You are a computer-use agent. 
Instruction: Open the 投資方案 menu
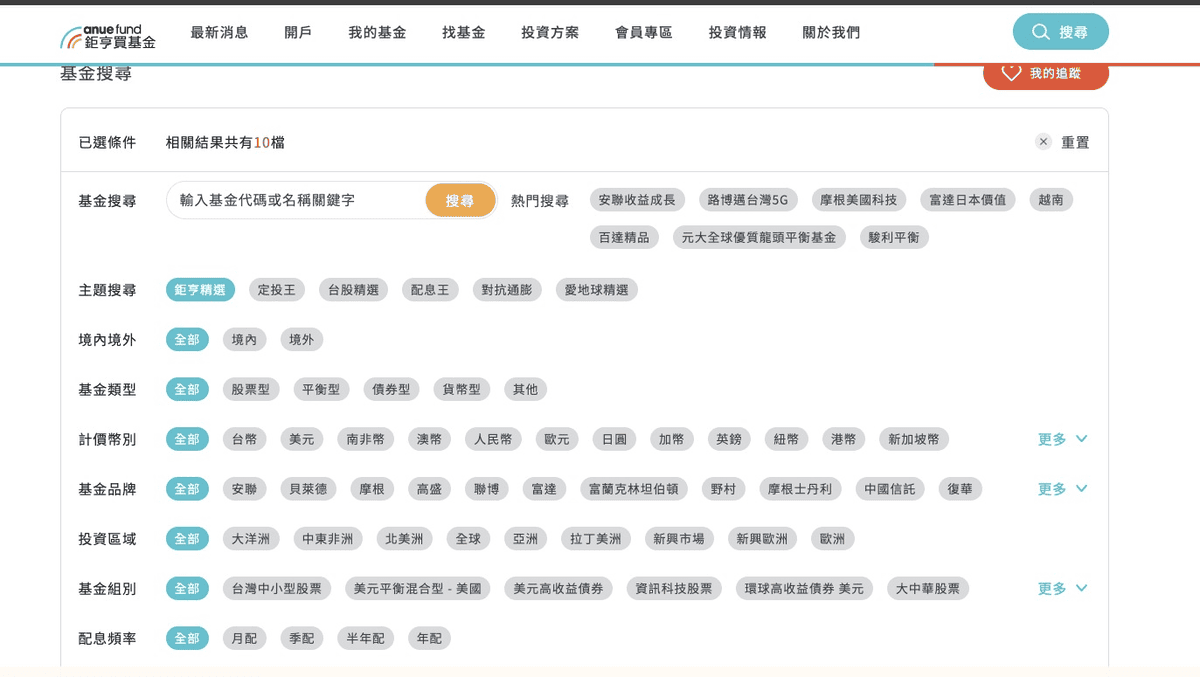point(550,32)
